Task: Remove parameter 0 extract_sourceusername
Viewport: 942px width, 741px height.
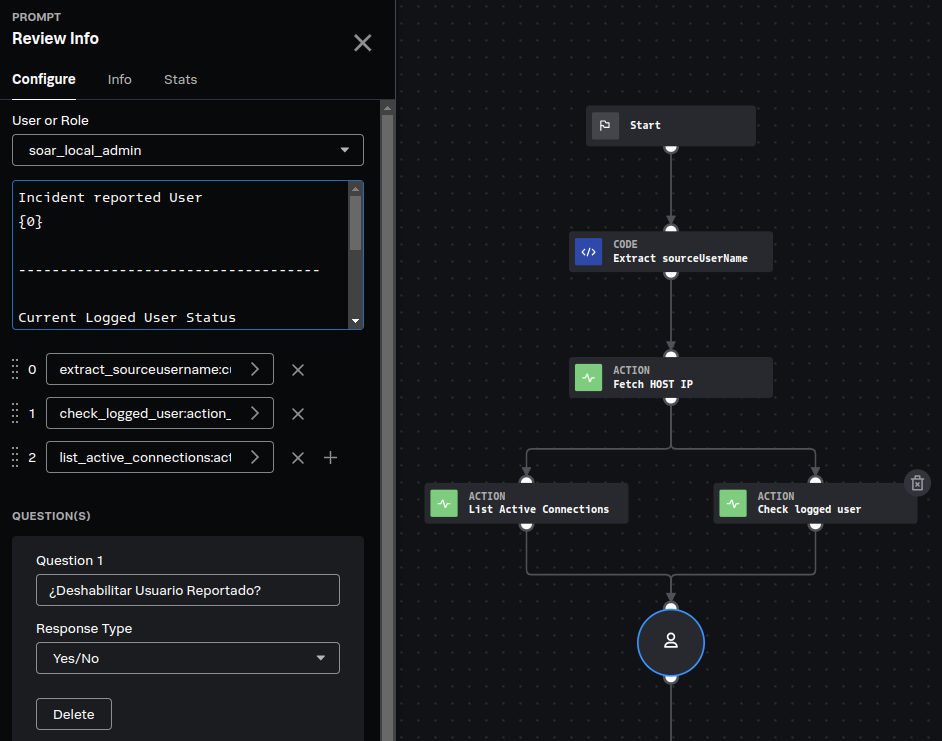Action: pos(297,370)
